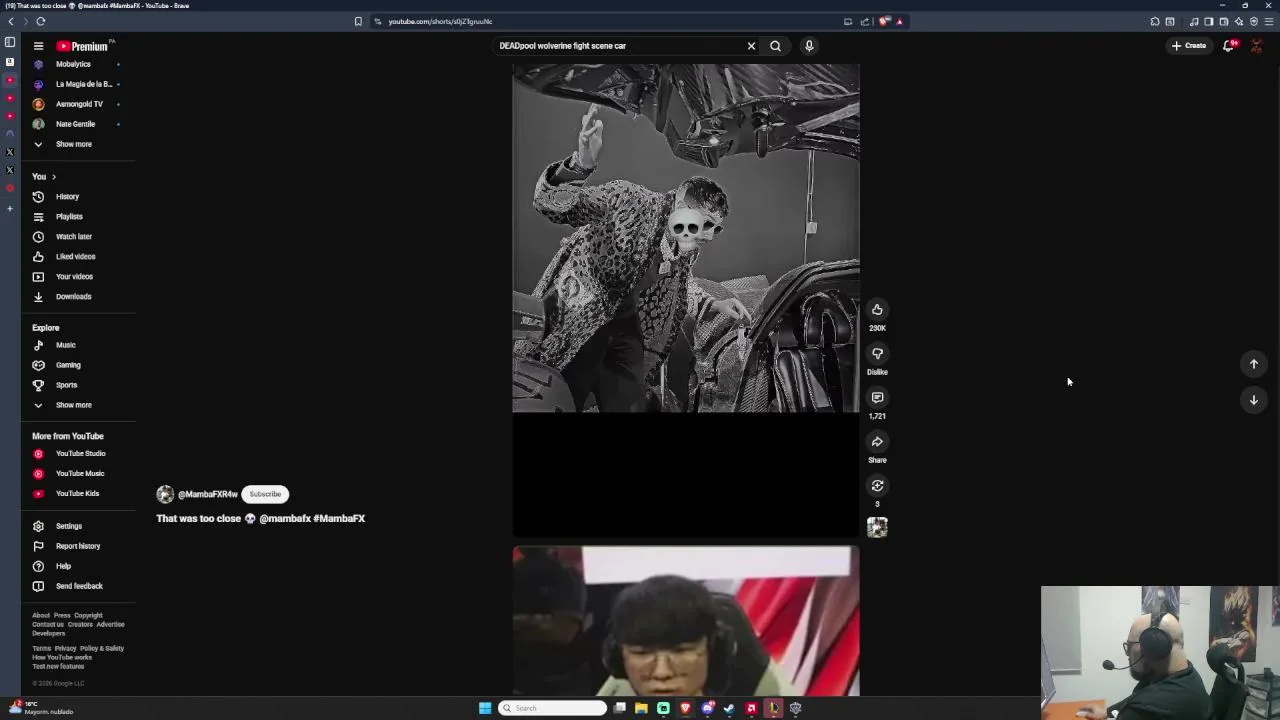The height and width of the screenshot is (720, 1280).
Task: Like the MambaFX short
Action: click(877, 310)
